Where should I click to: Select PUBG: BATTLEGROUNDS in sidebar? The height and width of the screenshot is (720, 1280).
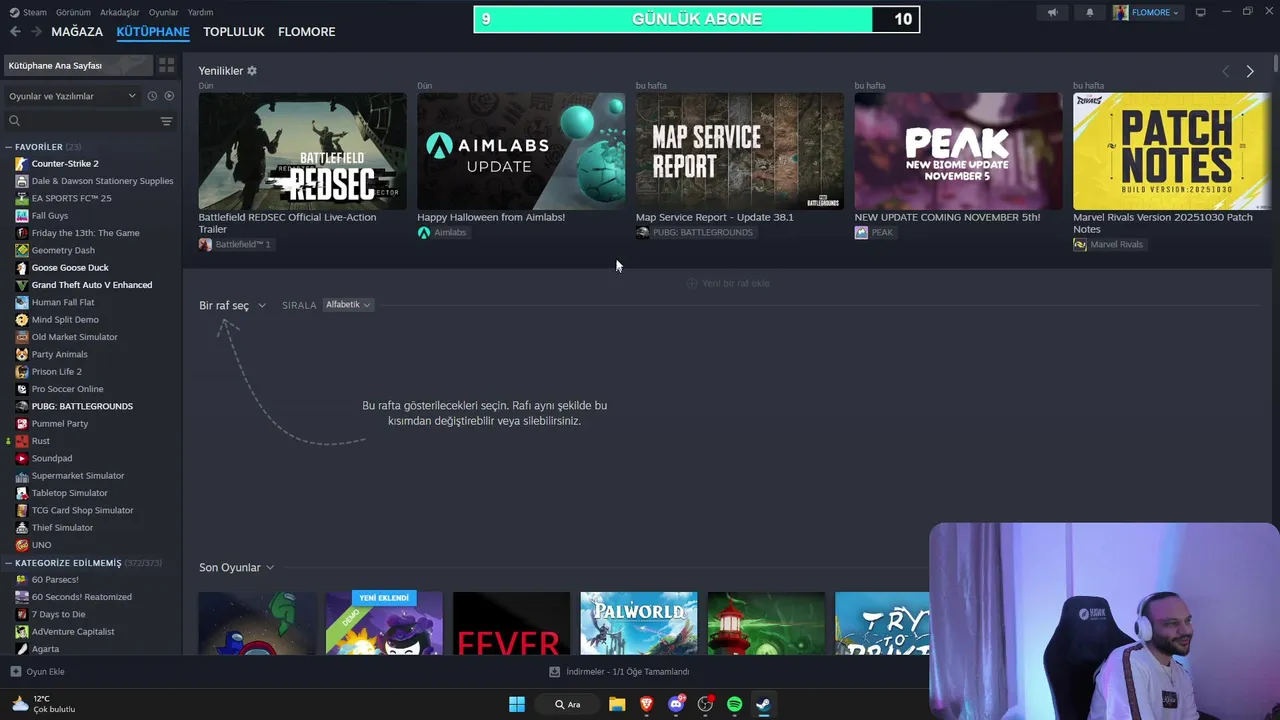82,406
